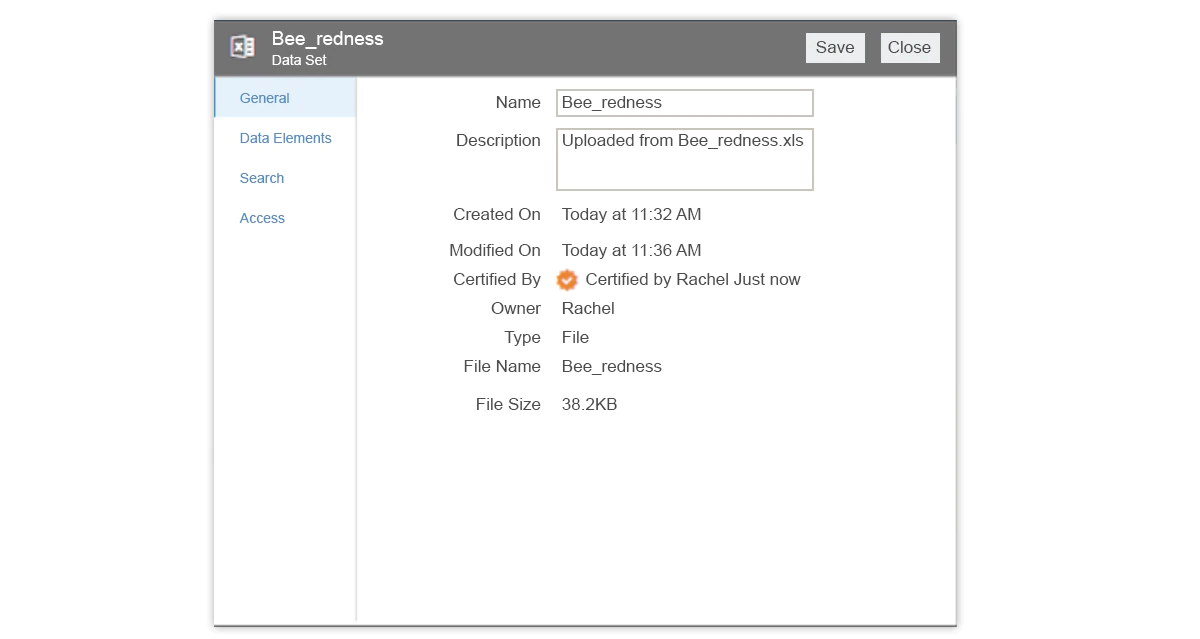Go to the Search tab
1200x639 pixels.
coord(262,178)
